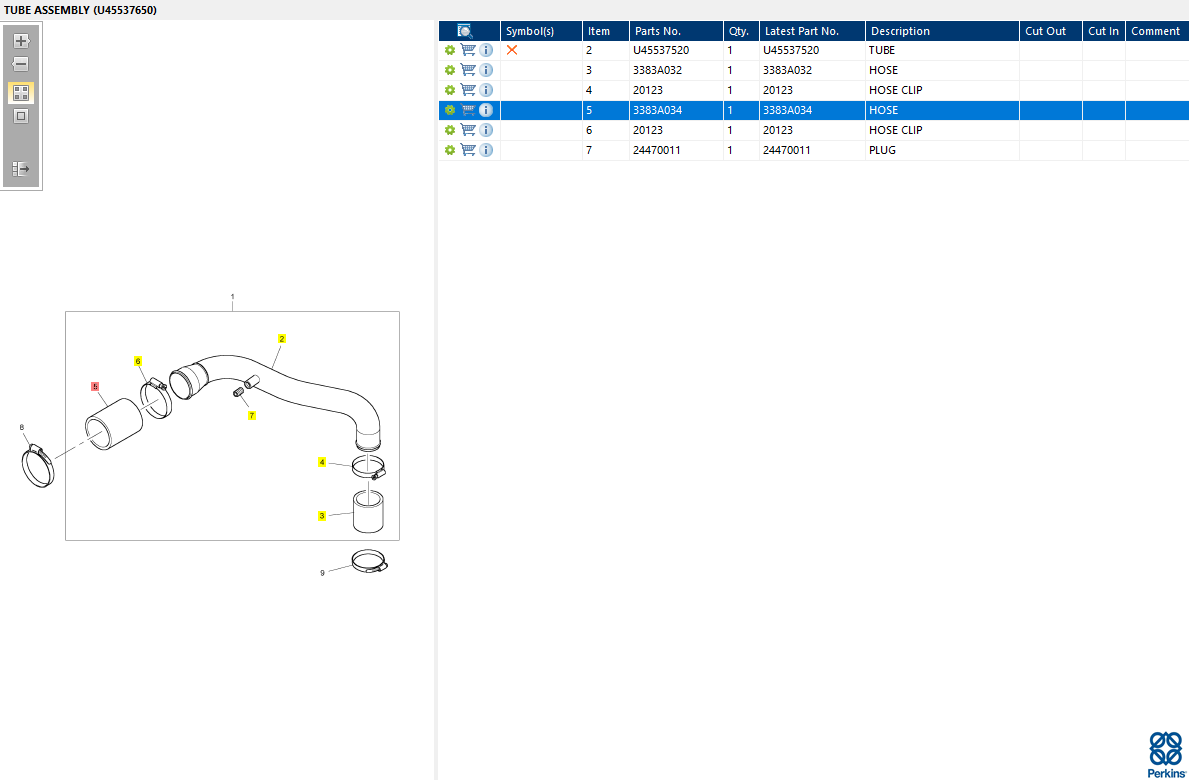Click the fit-to-window view icon
The height and width of the screenshot is (780, 1189).
click(21, 93)
